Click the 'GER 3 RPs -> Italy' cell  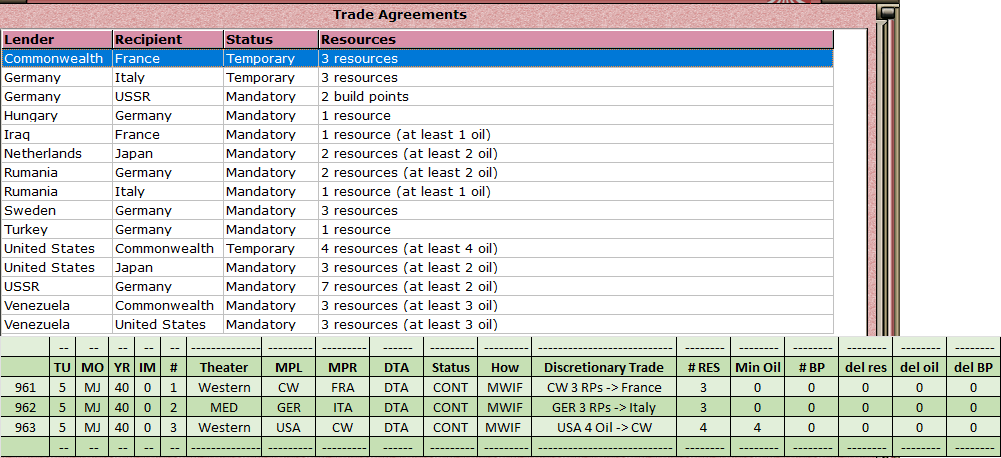604,408
